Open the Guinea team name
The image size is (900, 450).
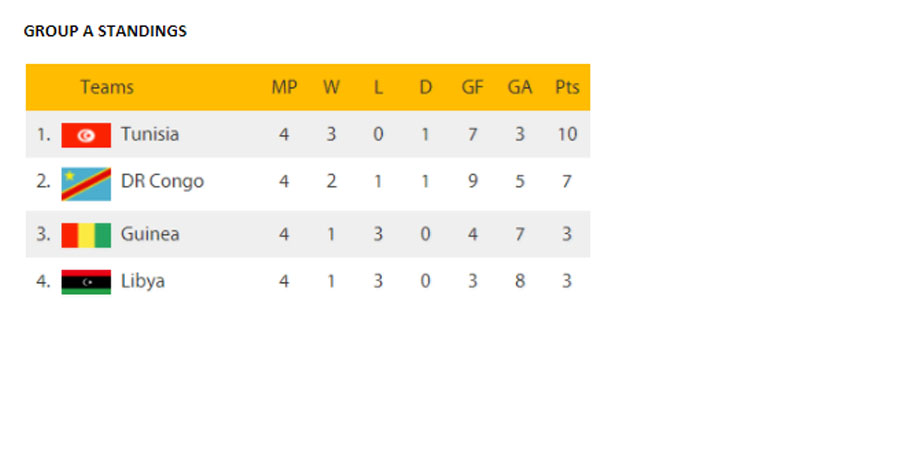[x=150, y=234]
